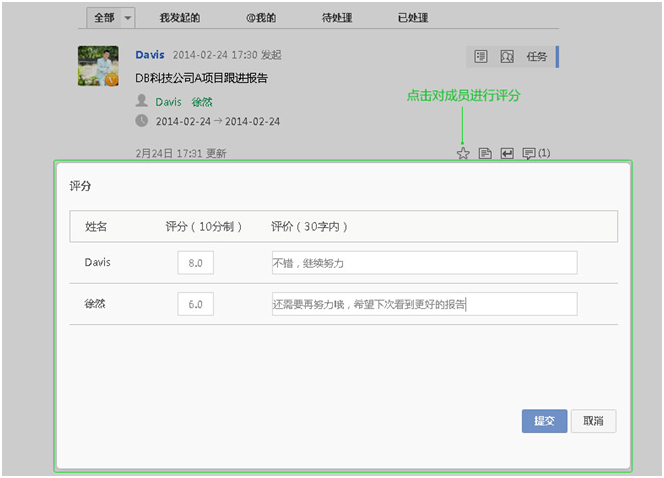
Task: Click the 任务 label button
Action: [537, 56]
